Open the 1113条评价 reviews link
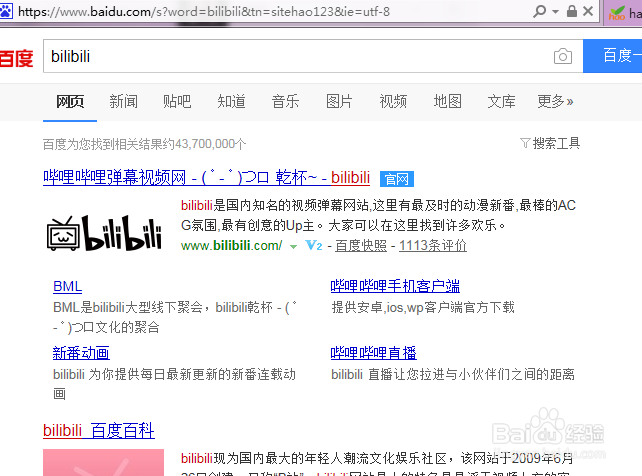This screenshot has width=642, height=476. (433, 245)
